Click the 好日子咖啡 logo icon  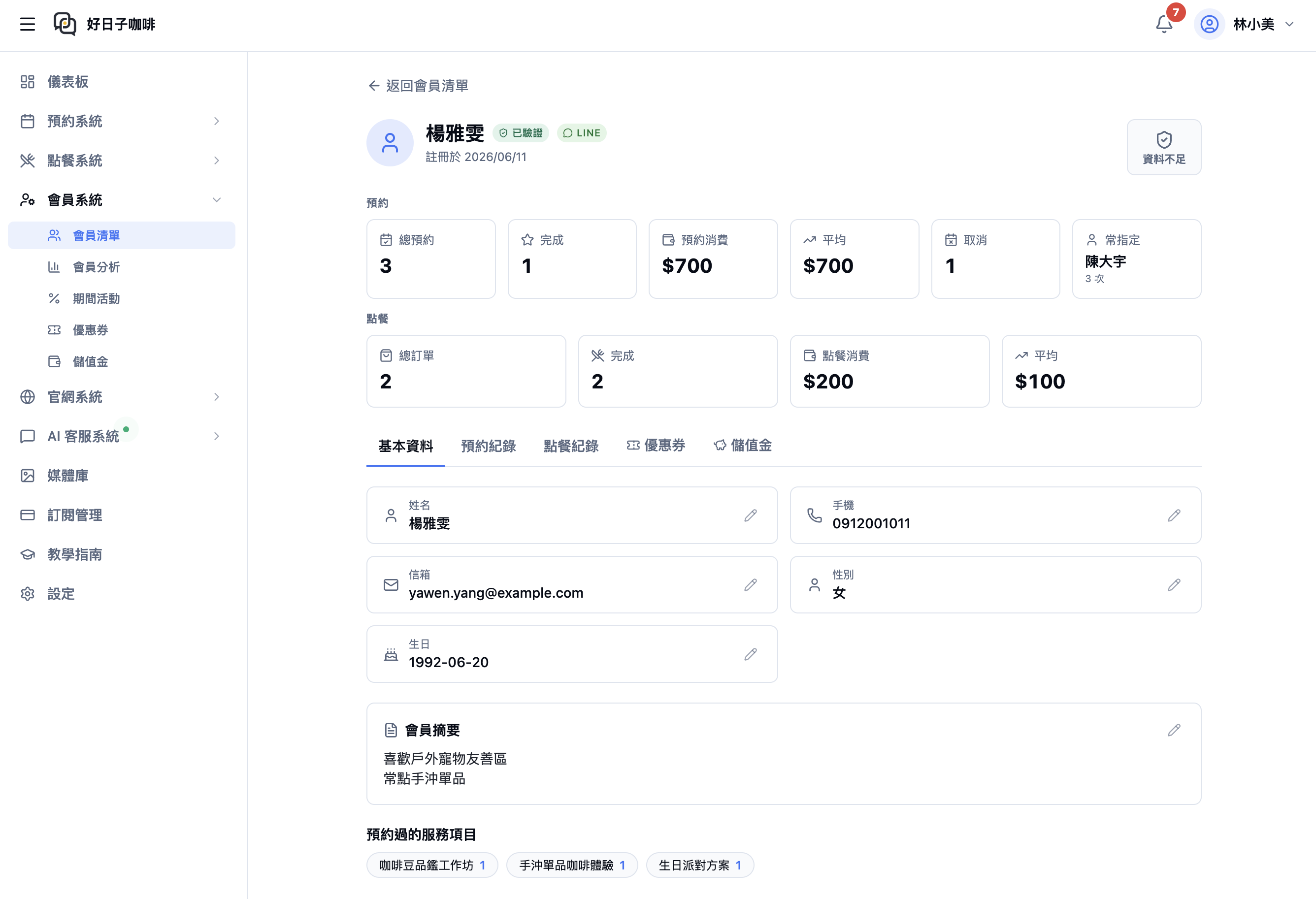[65, 24]
